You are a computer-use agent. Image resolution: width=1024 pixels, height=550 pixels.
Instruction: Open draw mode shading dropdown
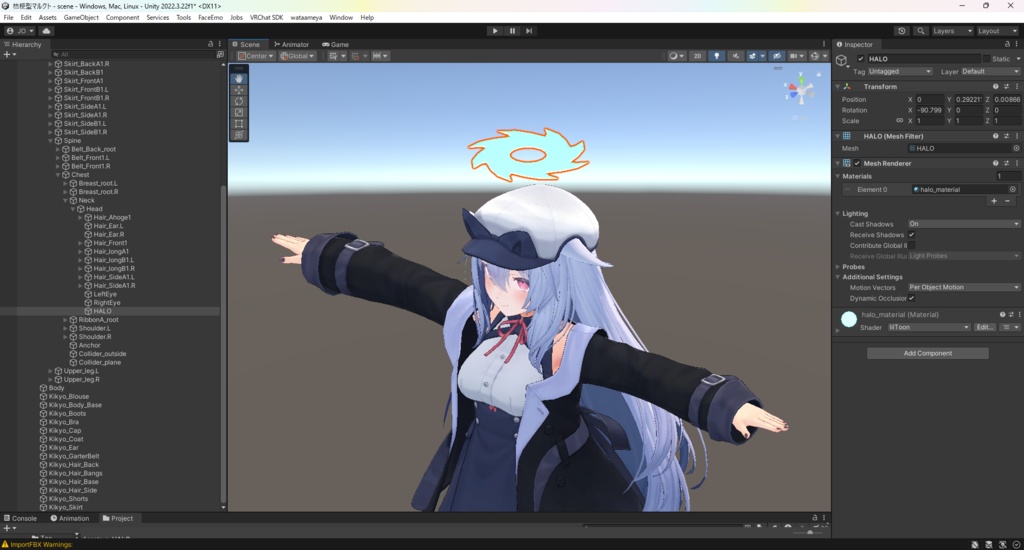tap(675, 56)
